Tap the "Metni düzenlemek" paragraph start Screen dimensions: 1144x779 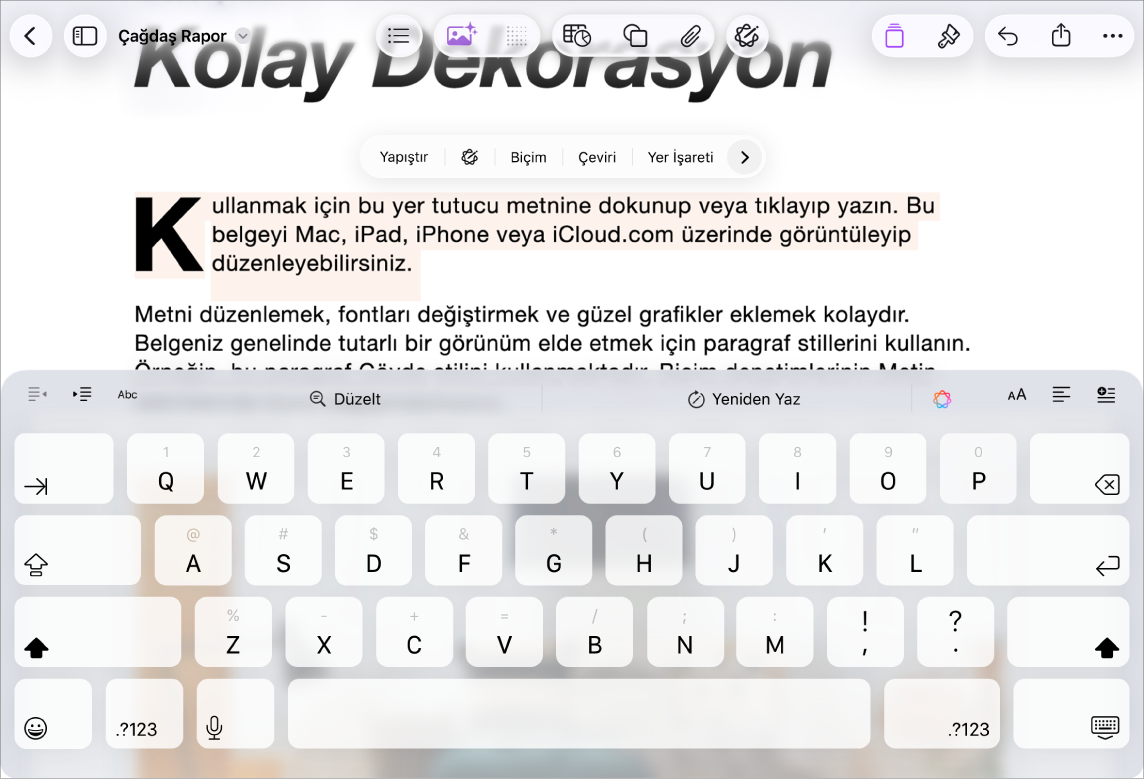point(232,314)
